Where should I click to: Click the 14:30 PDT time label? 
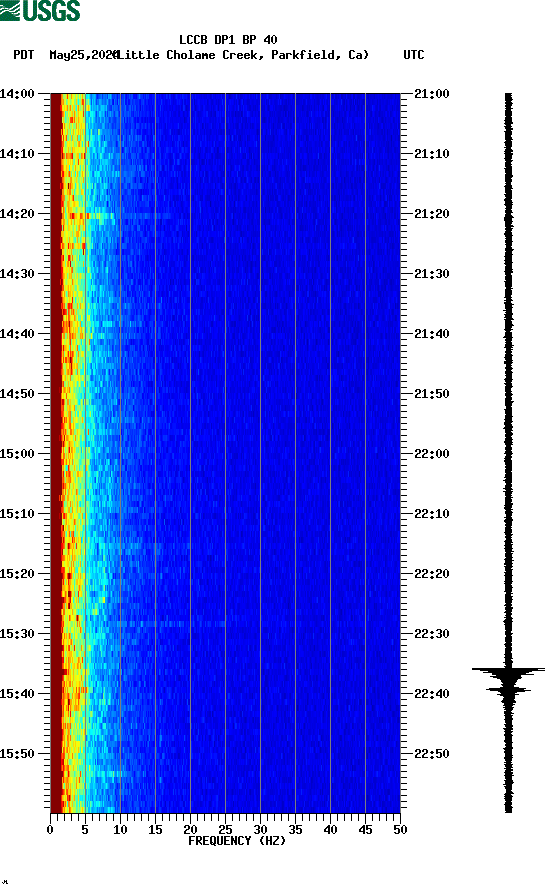click(x=17, y=273)
